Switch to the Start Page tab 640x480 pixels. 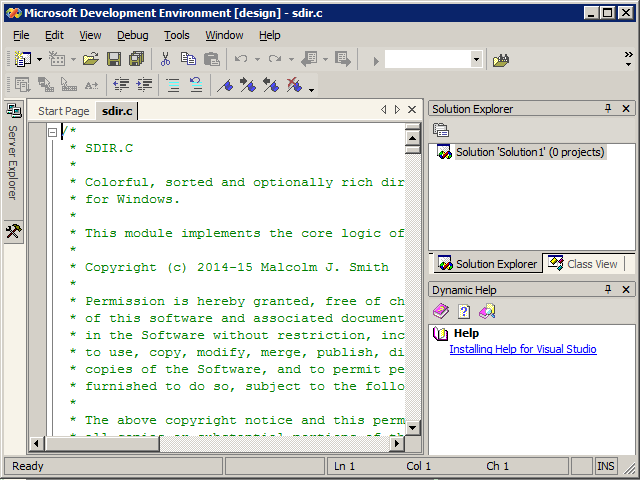pyautogui.click(x=64, y=111)
